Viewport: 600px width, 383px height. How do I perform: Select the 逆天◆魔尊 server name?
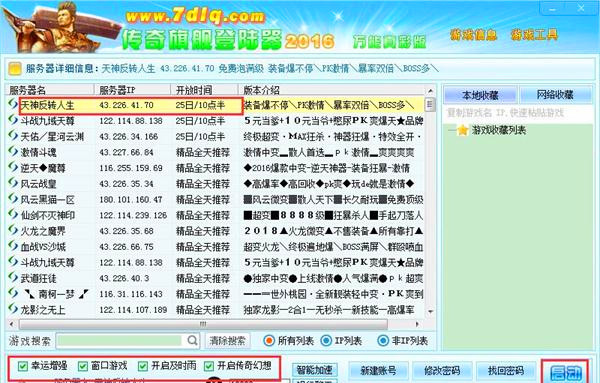point(43,168)
